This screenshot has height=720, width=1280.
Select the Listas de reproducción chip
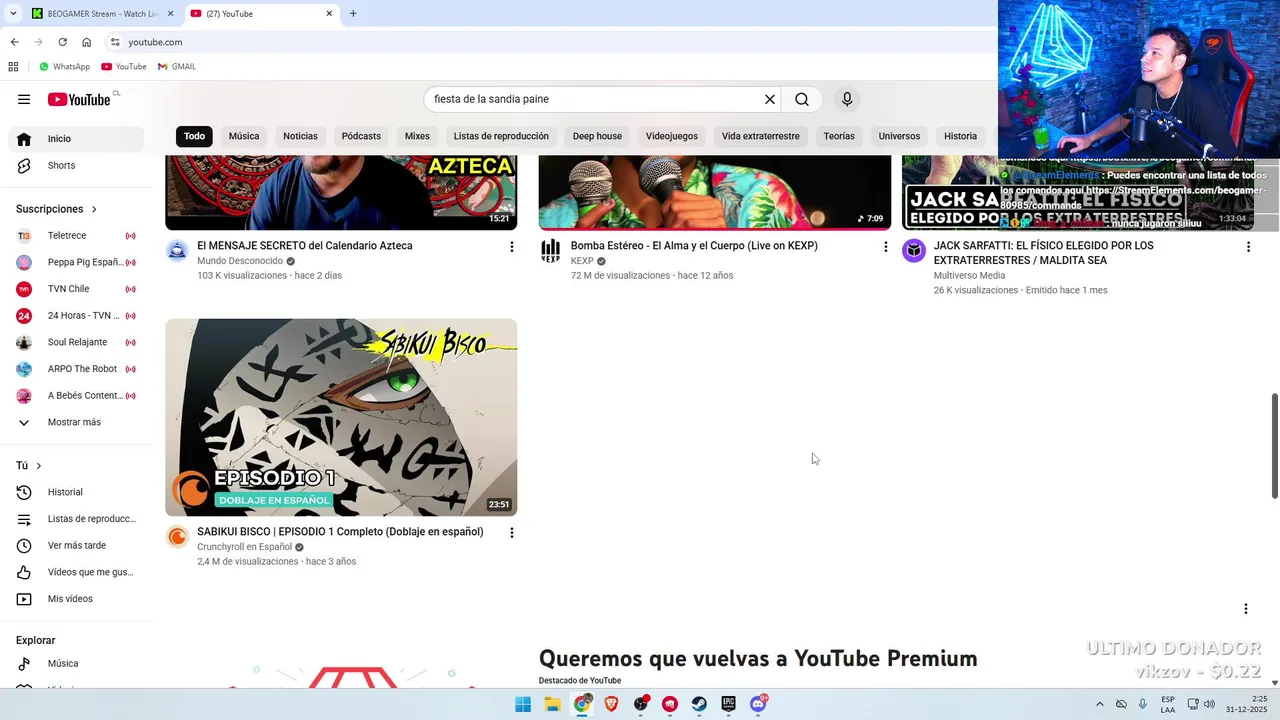tap(501, 136)
